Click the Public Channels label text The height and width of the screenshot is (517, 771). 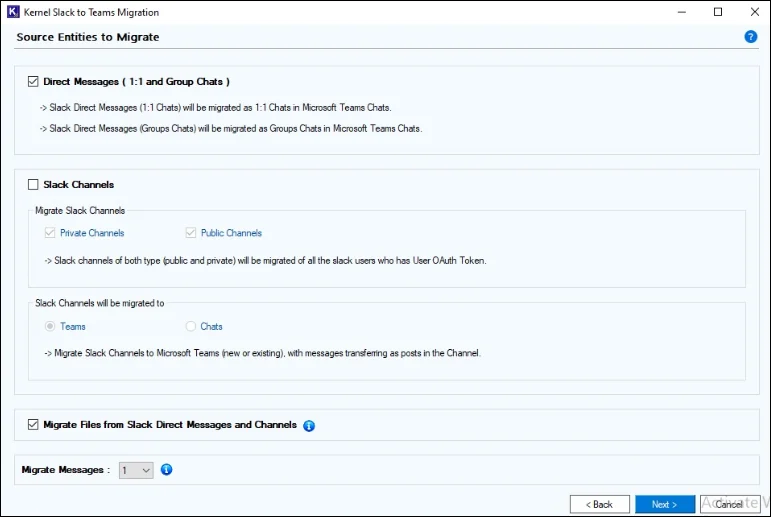point(231,233)
